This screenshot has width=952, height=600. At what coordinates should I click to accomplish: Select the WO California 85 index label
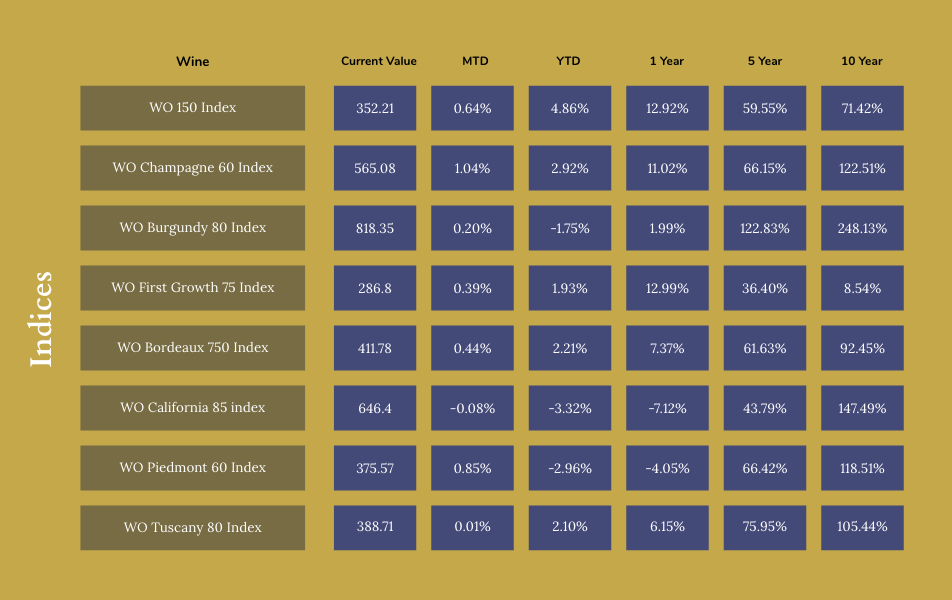click(193, 408)
